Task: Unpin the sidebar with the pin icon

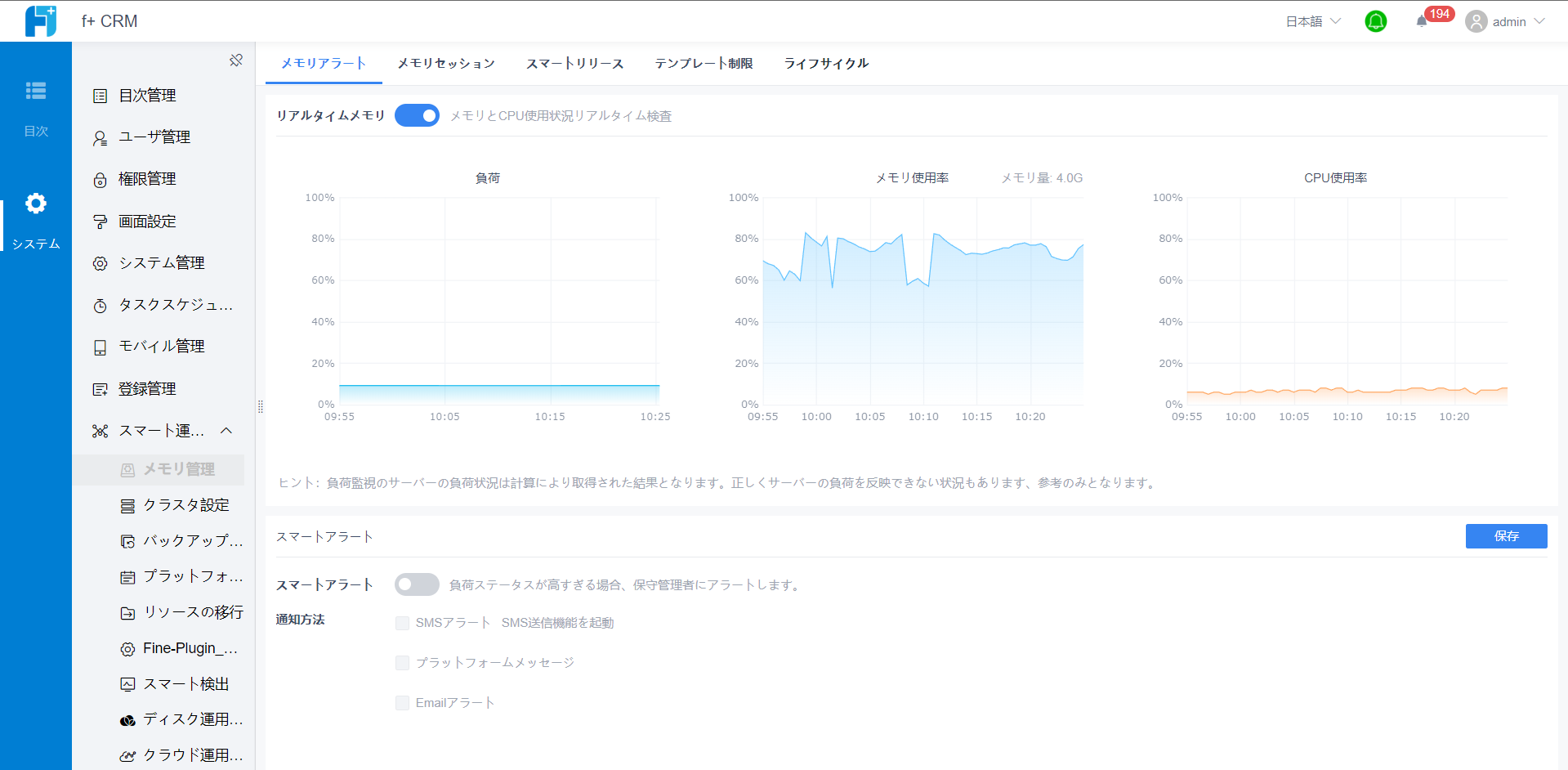Action: (236, 60)
